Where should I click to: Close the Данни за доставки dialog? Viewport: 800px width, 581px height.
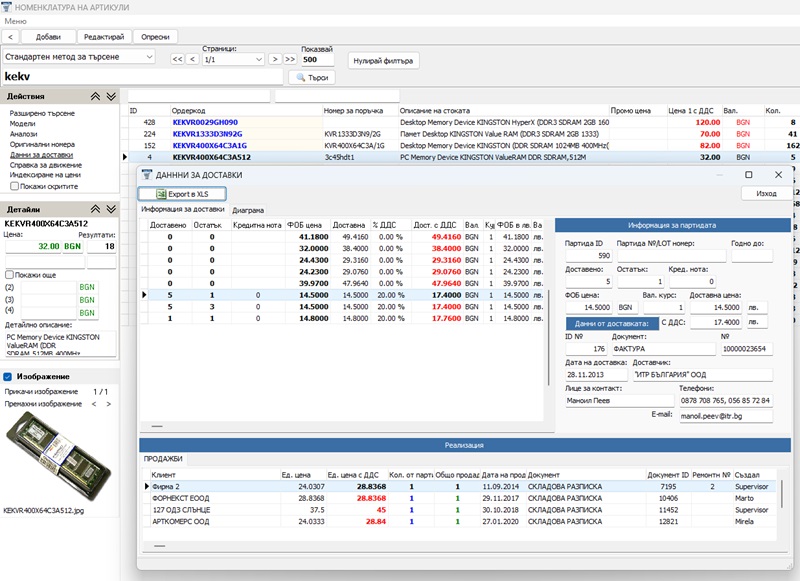click(778, 174)
